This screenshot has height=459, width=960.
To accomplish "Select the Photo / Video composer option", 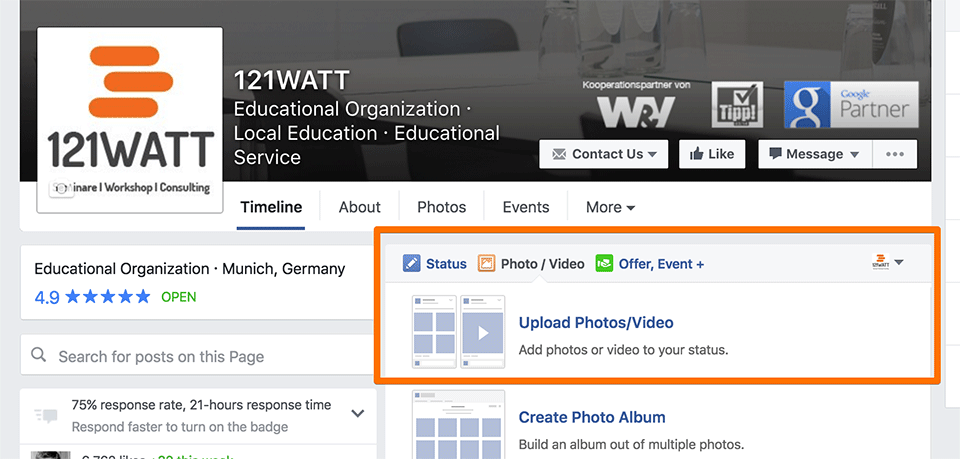I will point(531,264).
